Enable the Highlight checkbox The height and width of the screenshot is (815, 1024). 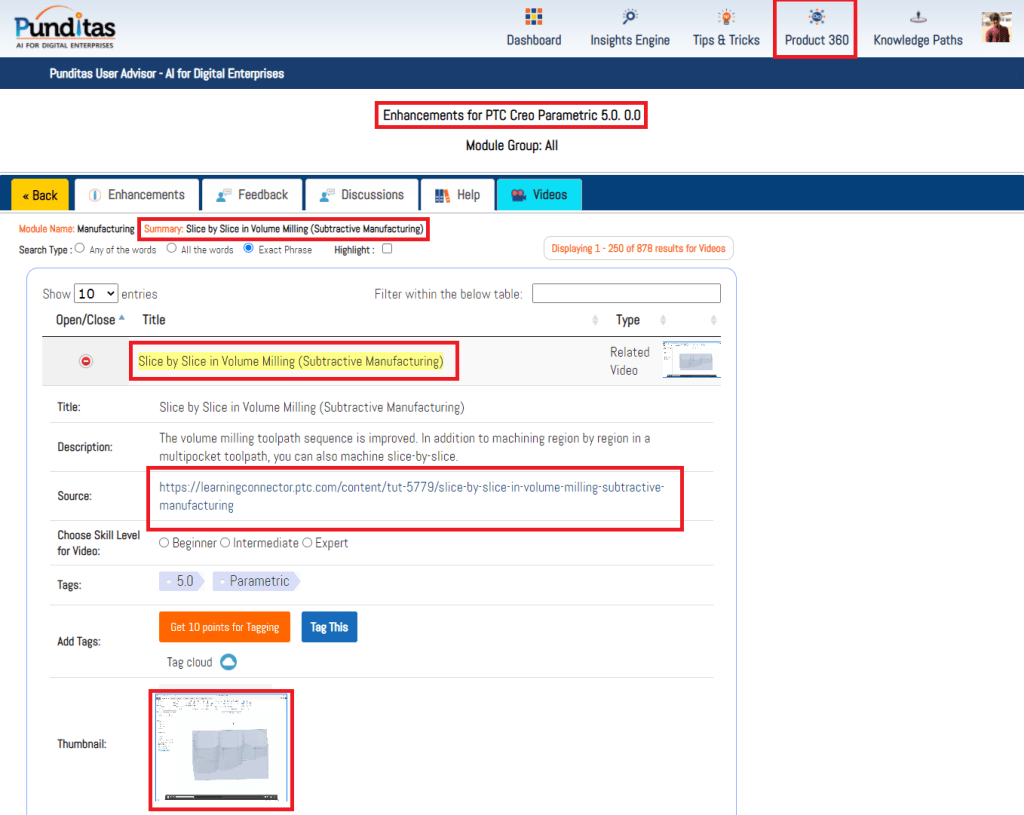pyautogui.click(x=387, y=250)
